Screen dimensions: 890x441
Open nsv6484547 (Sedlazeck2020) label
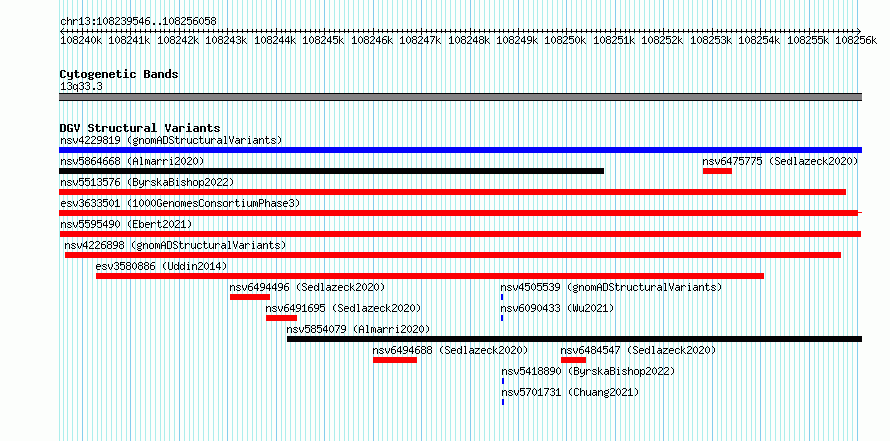[638, 350]
